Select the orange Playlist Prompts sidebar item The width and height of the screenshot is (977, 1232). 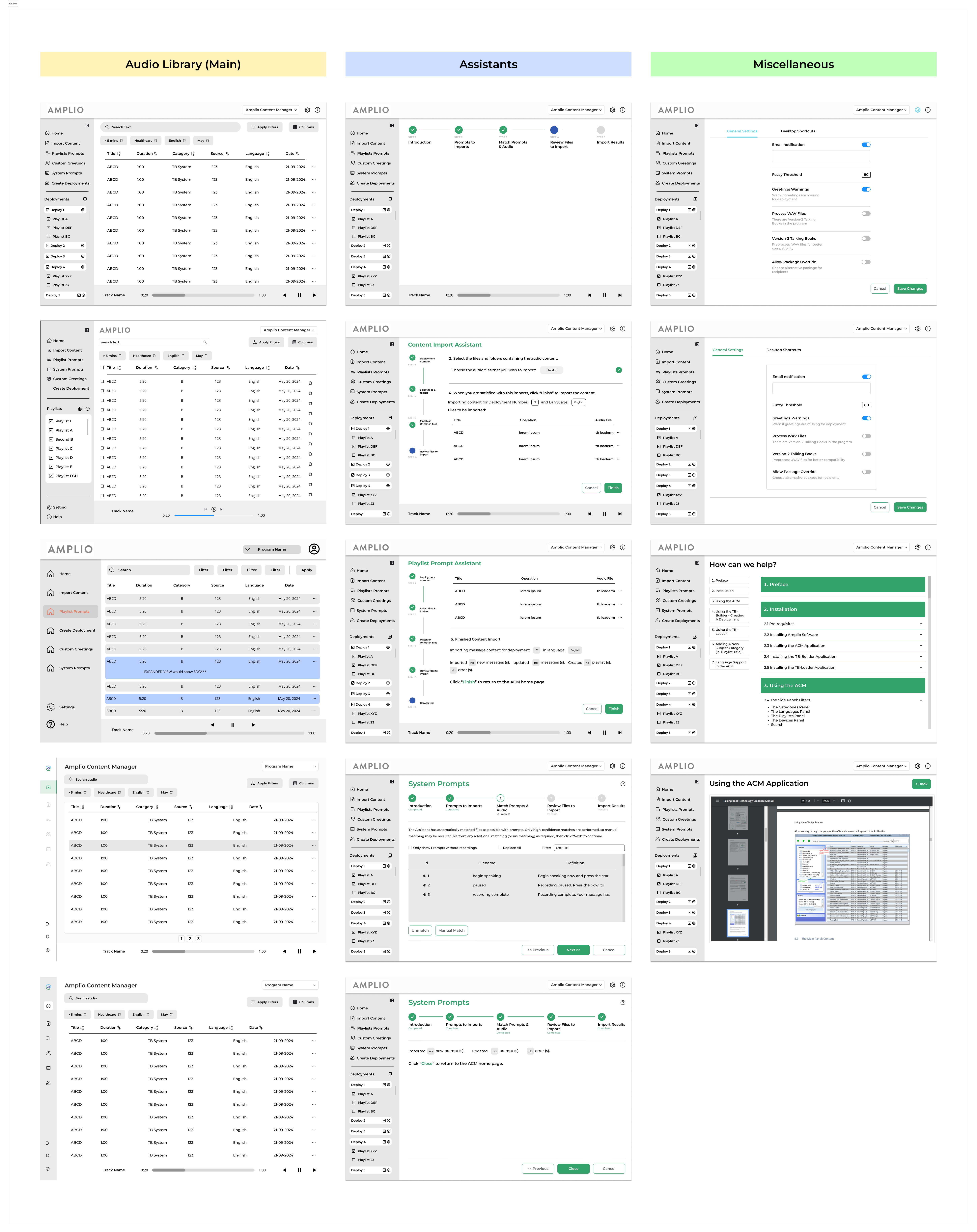[71, 611]
